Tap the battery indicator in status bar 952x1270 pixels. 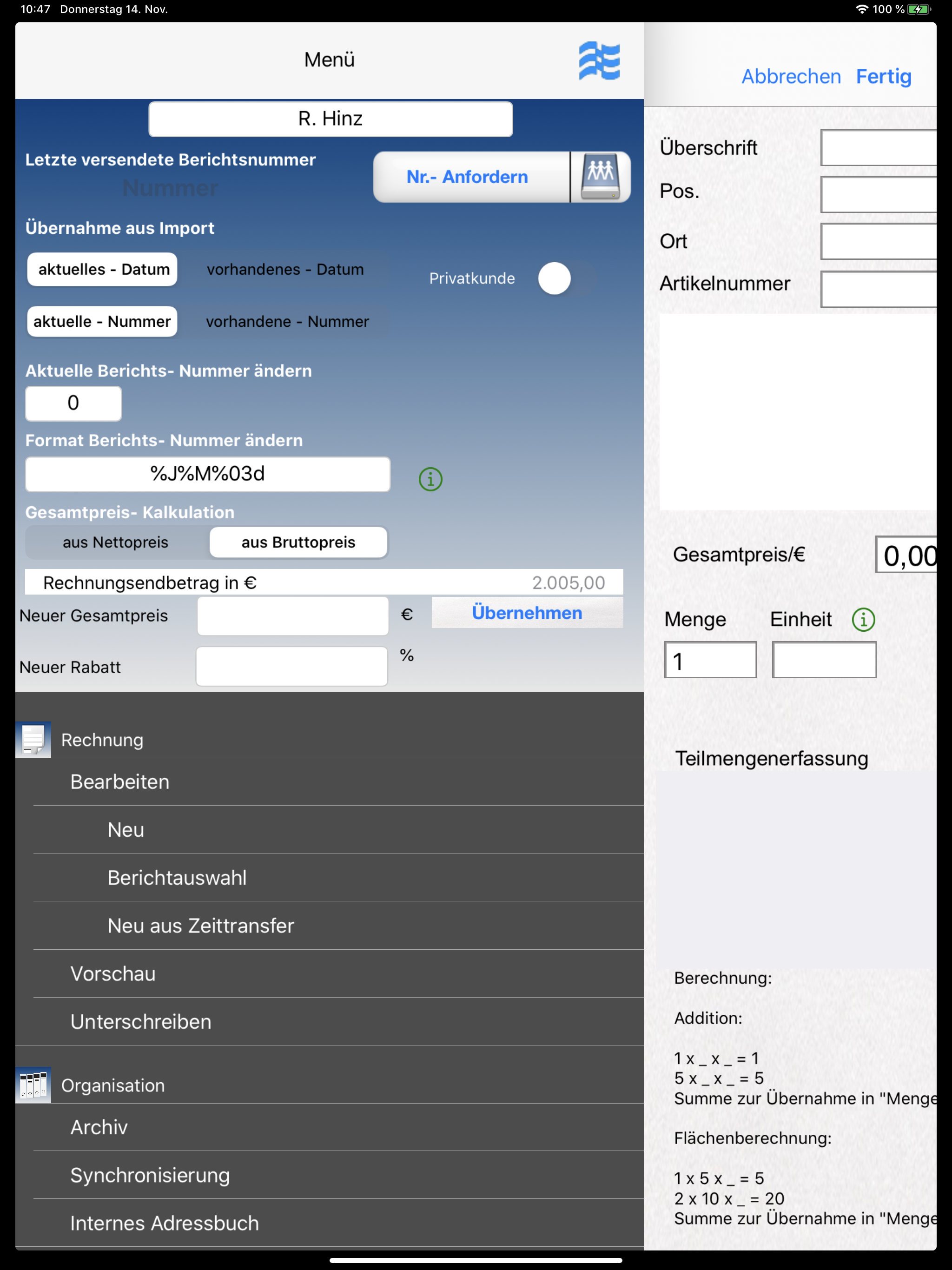(918, 9)
